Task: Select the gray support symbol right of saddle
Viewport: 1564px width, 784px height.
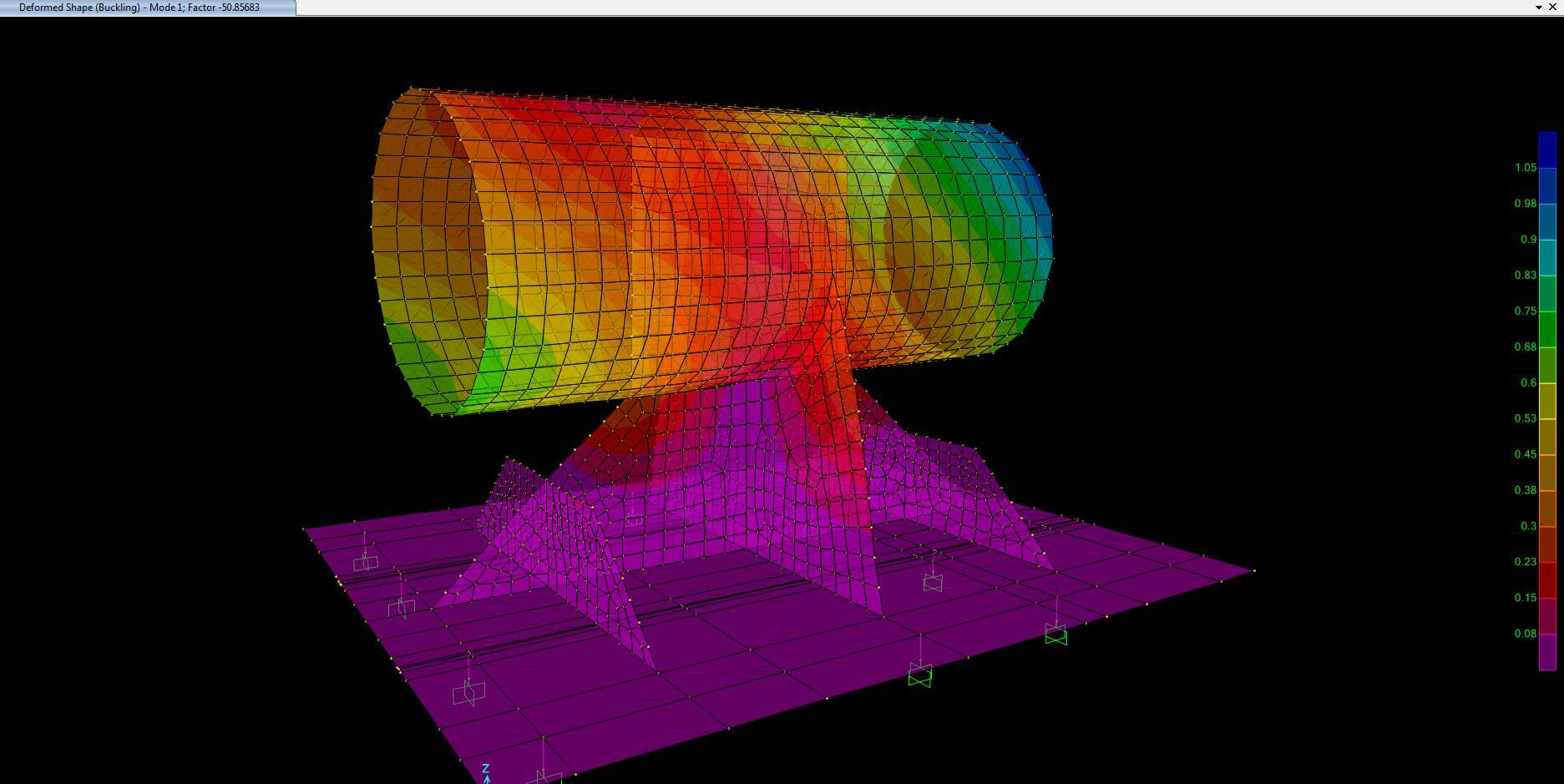Action: 933,582
